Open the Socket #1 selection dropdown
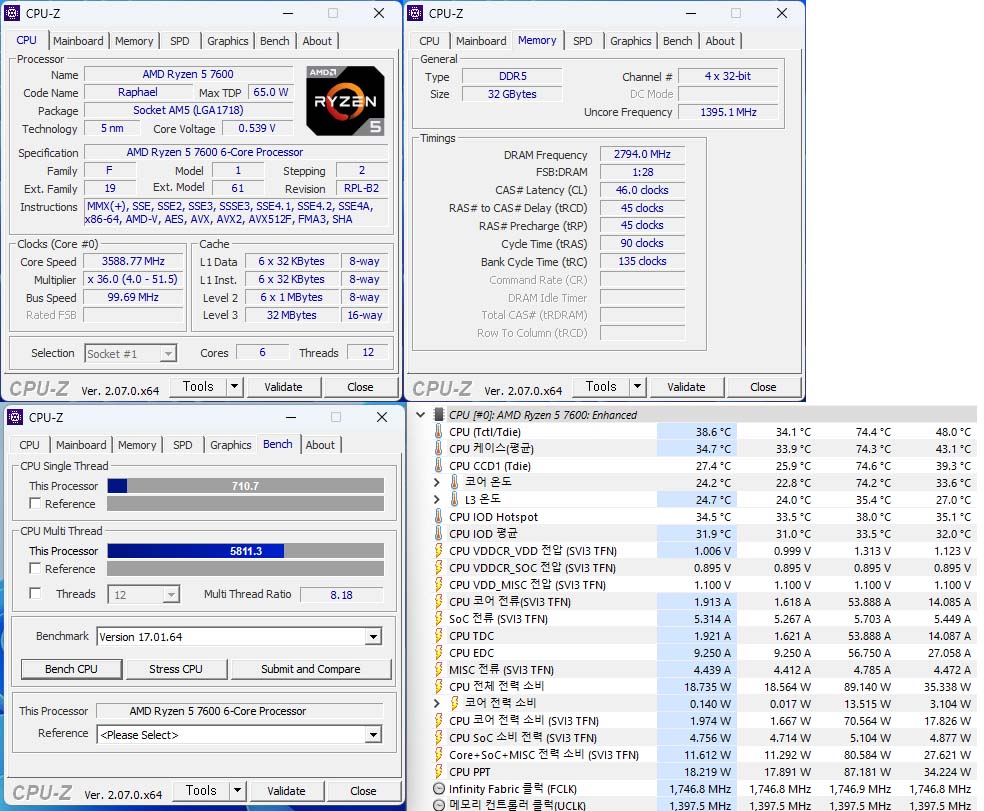This screenshot has width=984, height=811. [x=168, y=354]
